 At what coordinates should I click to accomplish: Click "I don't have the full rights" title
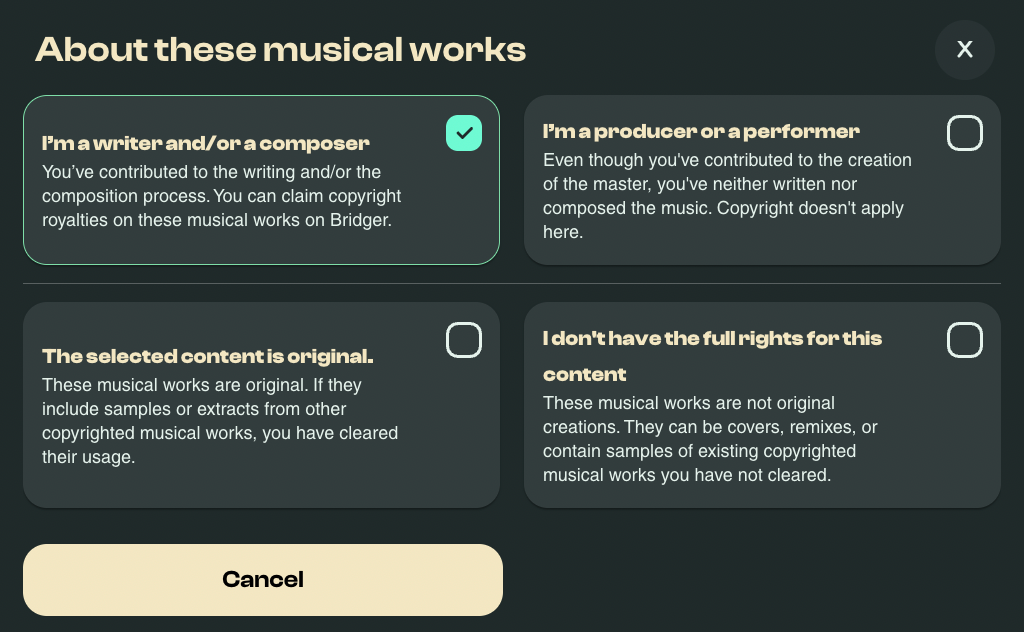[712, 339]
